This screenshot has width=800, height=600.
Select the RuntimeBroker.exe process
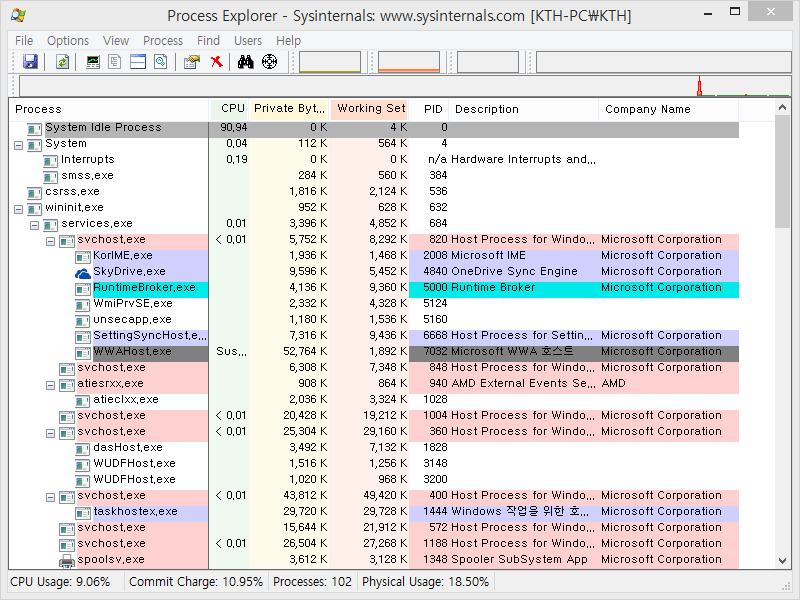(x=144, y=288)
